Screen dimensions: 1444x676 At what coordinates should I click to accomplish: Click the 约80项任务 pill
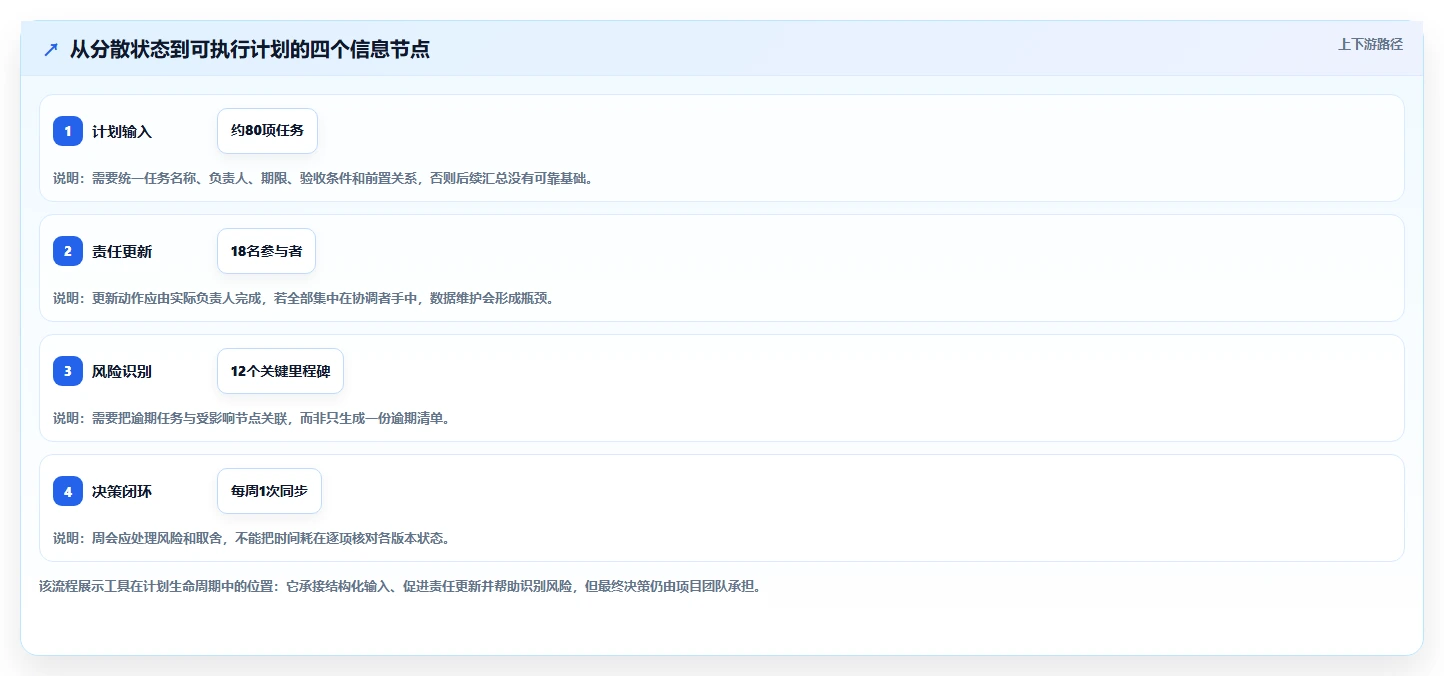pos(267,131)
